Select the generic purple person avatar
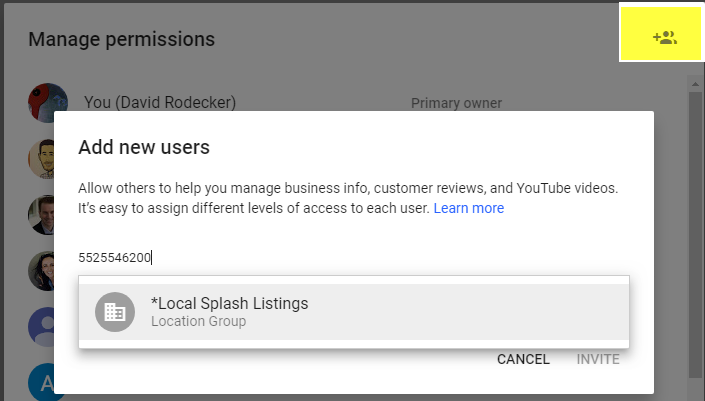This screenshot has width=705, height=401. pyautogui.click(x=41, y=327)
